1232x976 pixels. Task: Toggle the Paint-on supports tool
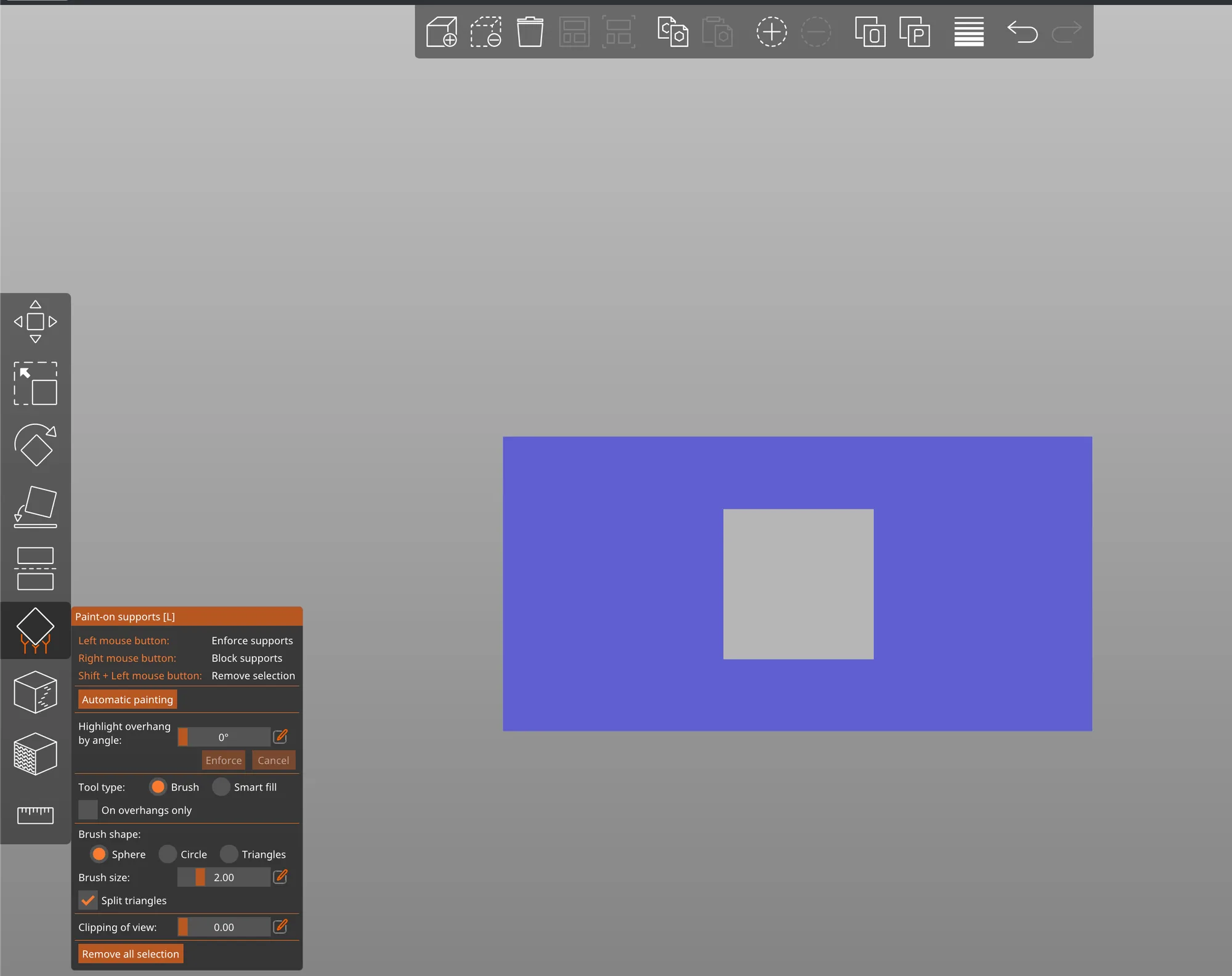36,630
